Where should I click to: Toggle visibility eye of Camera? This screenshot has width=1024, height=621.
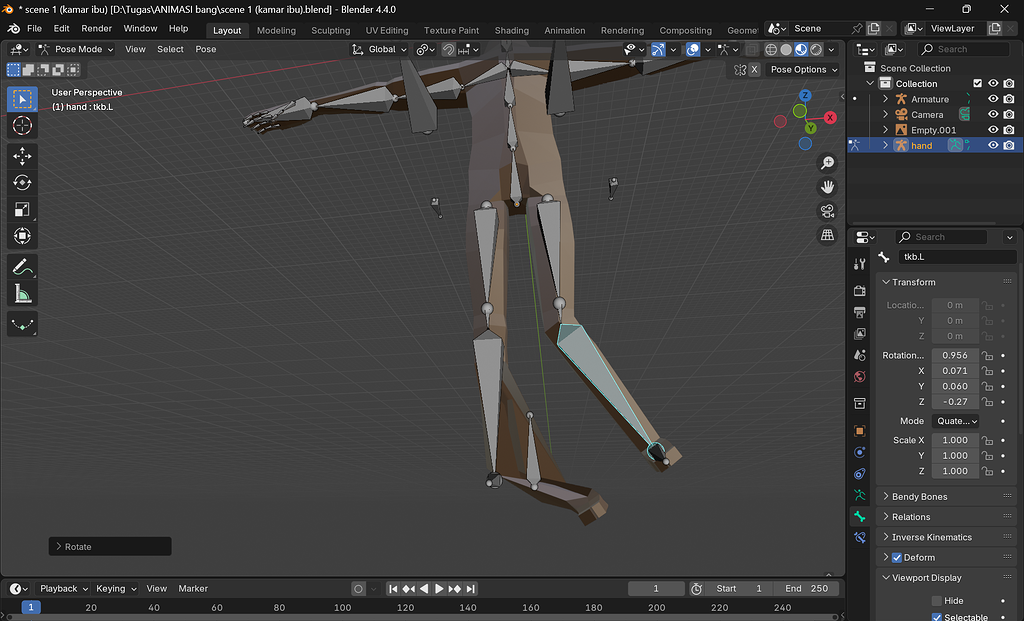(x=993, y=114)
